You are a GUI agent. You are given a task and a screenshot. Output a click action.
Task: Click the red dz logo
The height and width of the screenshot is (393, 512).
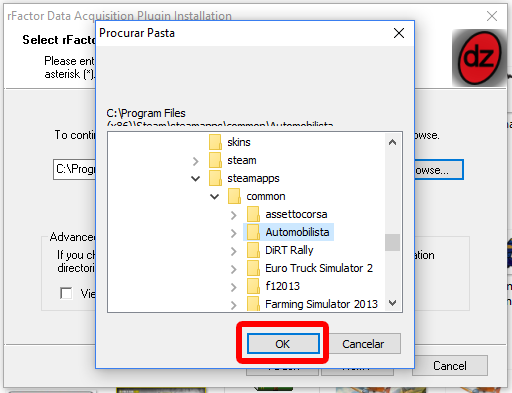pos(479,58)
